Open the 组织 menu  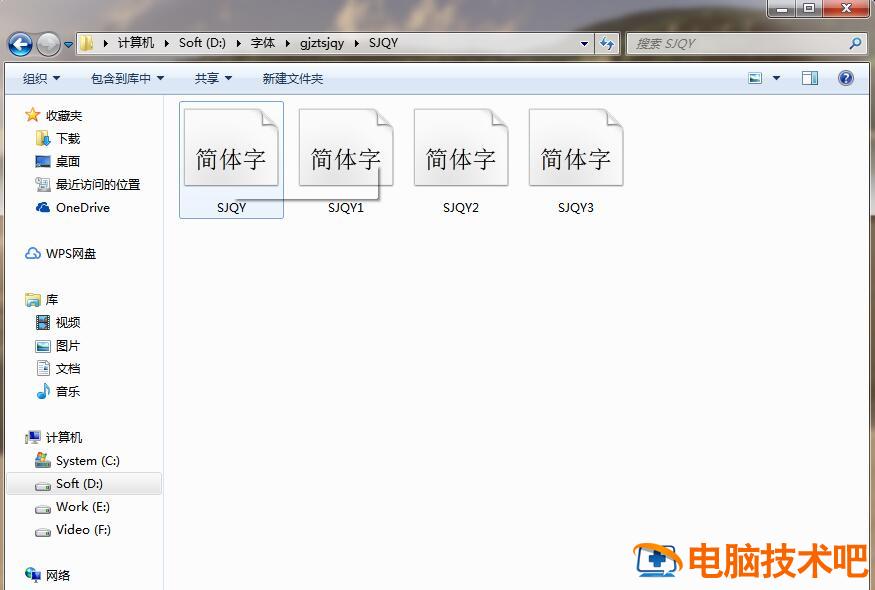point(41,79)
